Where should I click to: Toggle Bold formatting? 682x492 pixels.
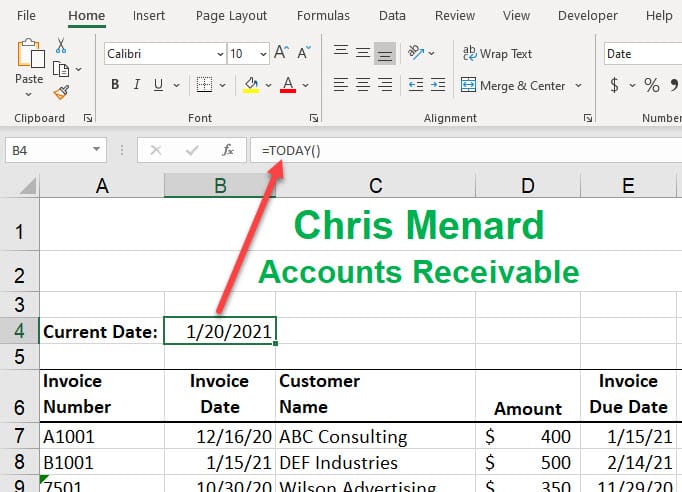coord(116,85)
